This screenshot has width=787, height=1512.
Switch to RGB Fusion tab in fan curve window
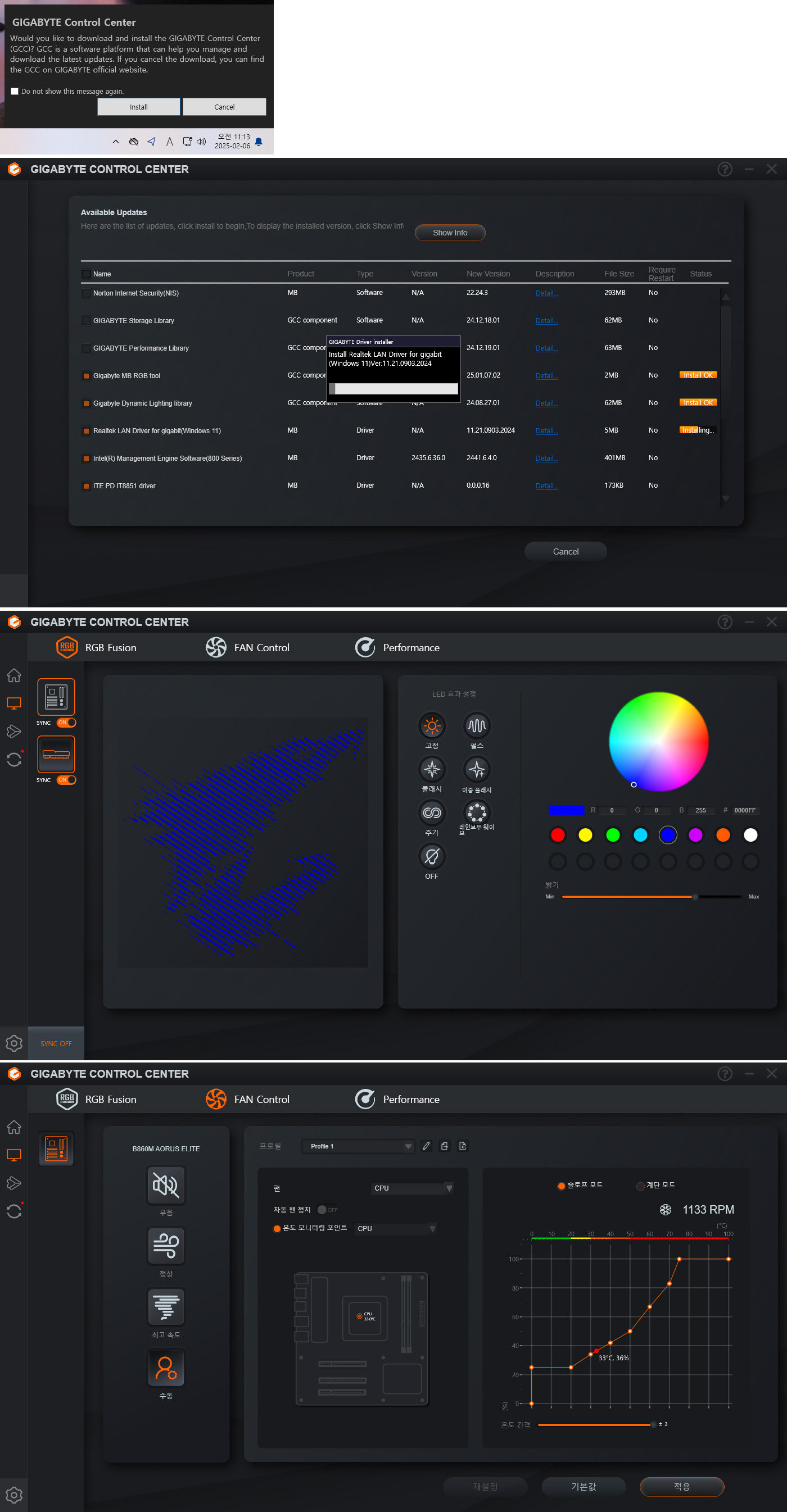pos(96,1100)
